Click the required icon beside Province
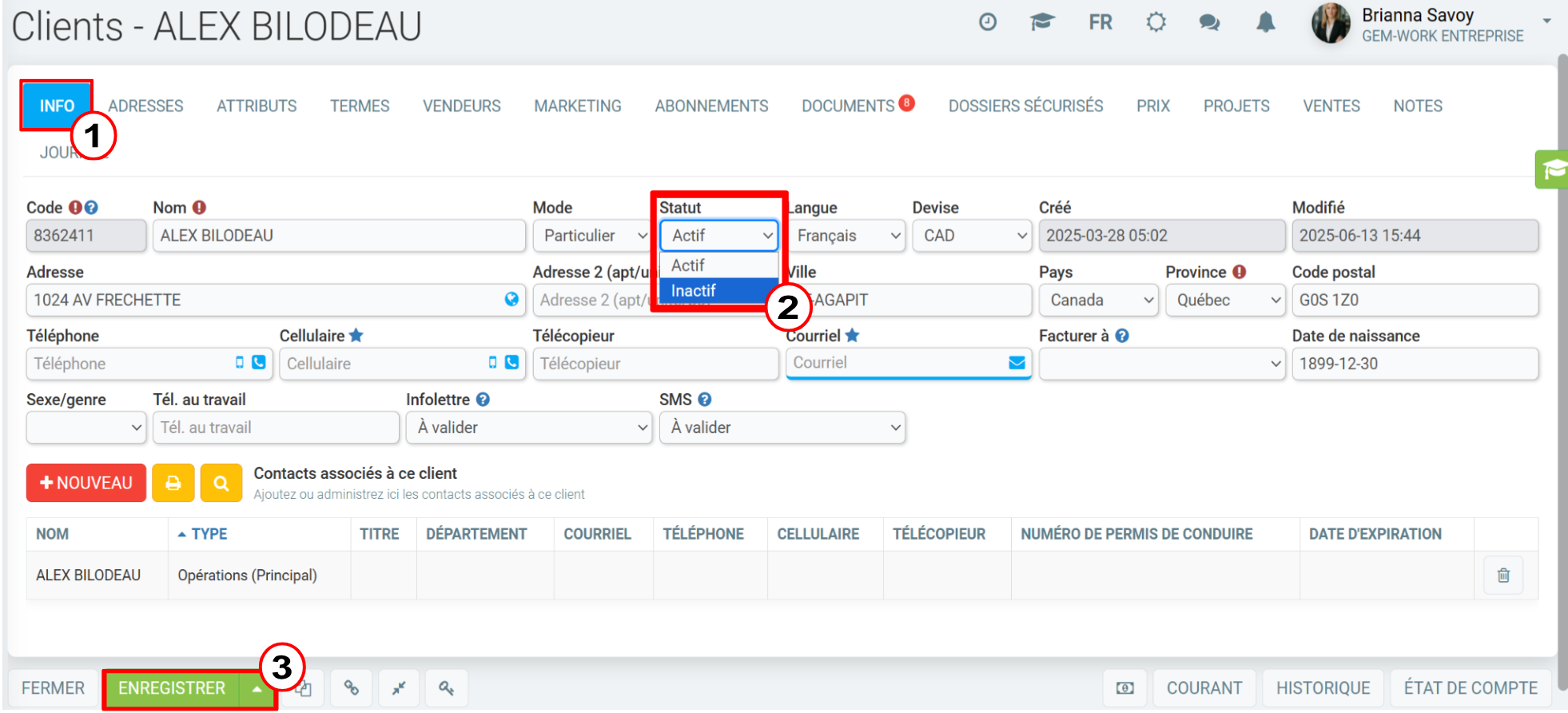 (1240, 272)
